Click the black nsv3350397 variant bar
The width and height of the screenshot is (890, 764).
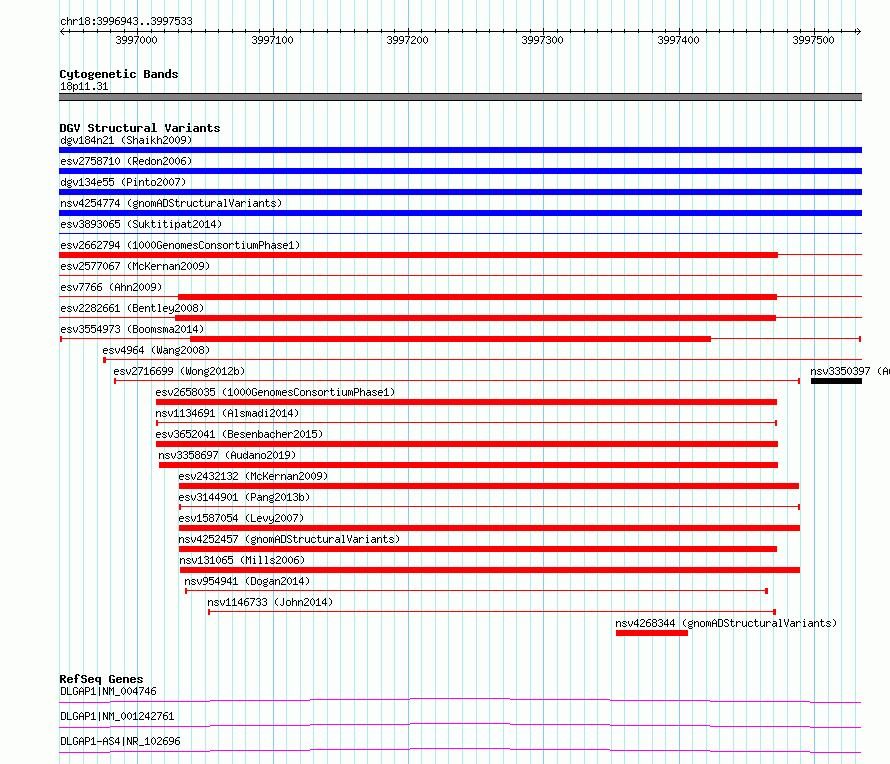(x=836, y=381)
